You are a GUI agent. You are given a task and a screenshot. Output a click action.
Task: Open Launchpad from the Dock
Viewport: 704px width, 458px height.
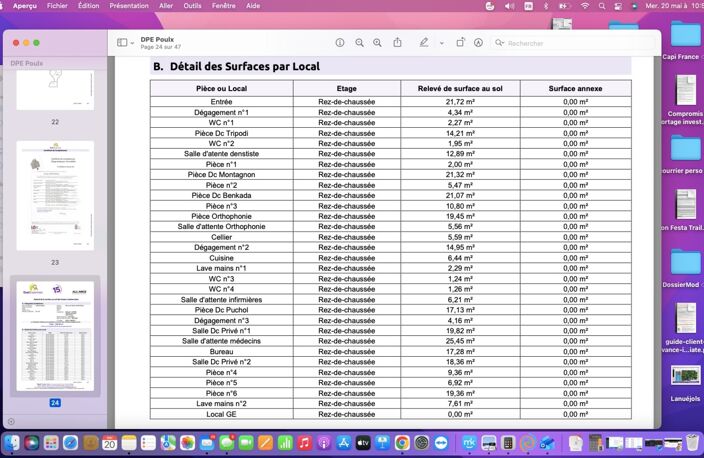[x=51, y=443]
